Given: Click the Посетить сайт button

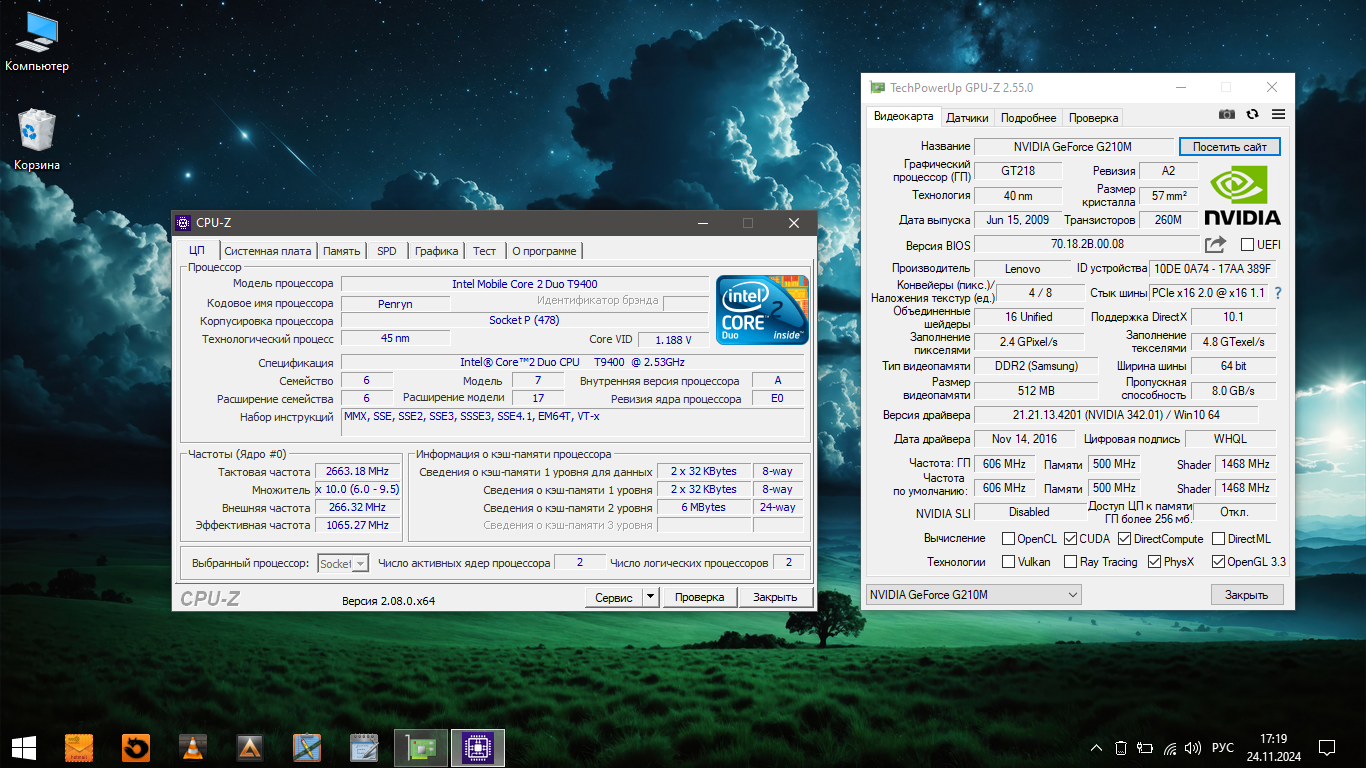Looking at the screenshot, I should point(1229,147).
